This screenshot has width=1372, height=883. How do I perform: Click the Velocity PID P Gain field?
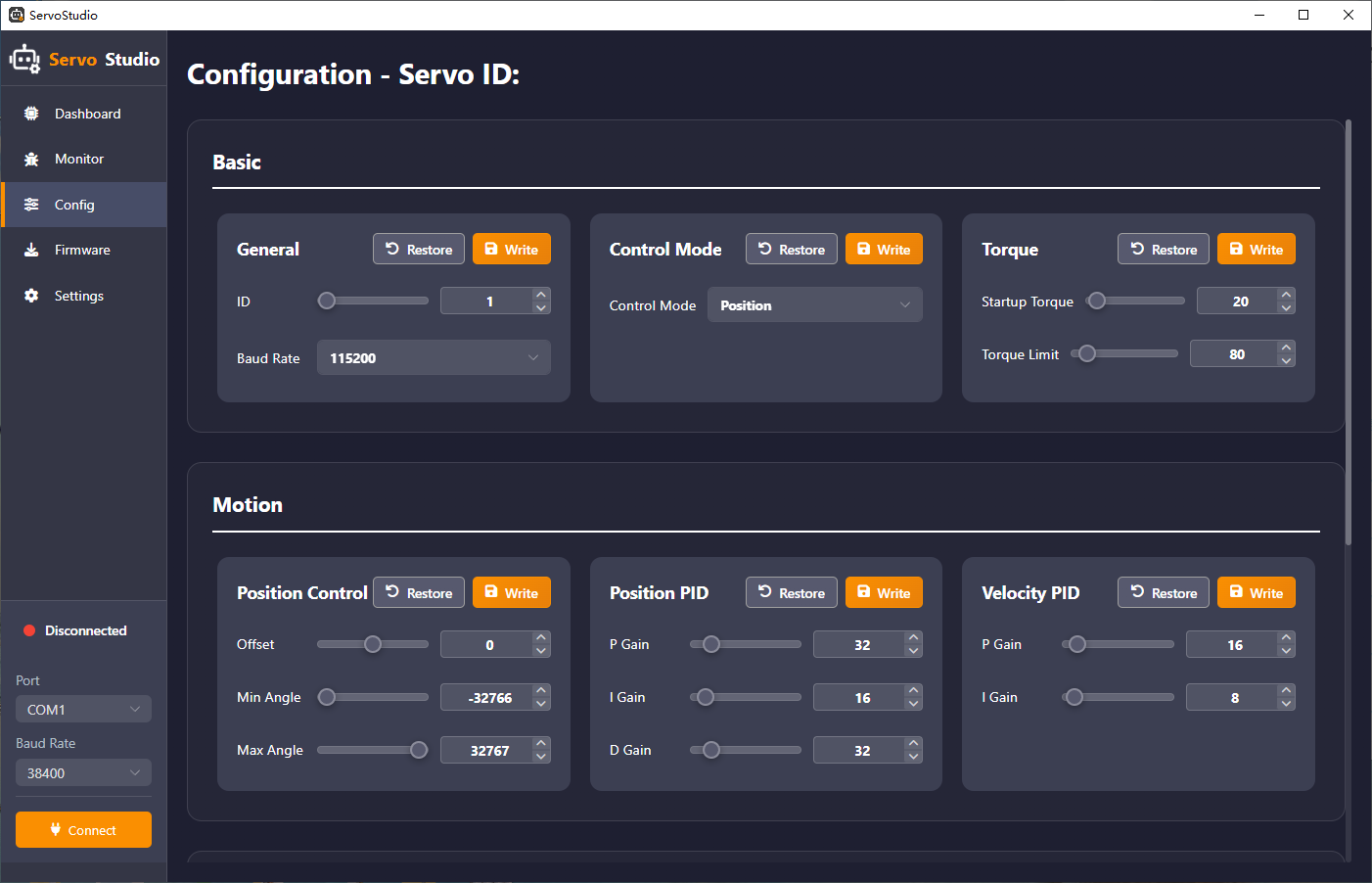coord(1232,644)
